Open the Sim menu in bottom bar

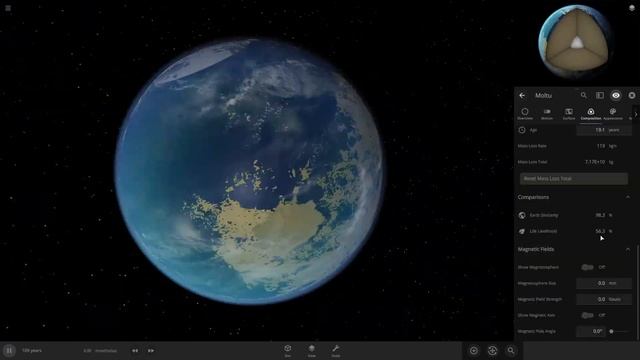(288, 350)
